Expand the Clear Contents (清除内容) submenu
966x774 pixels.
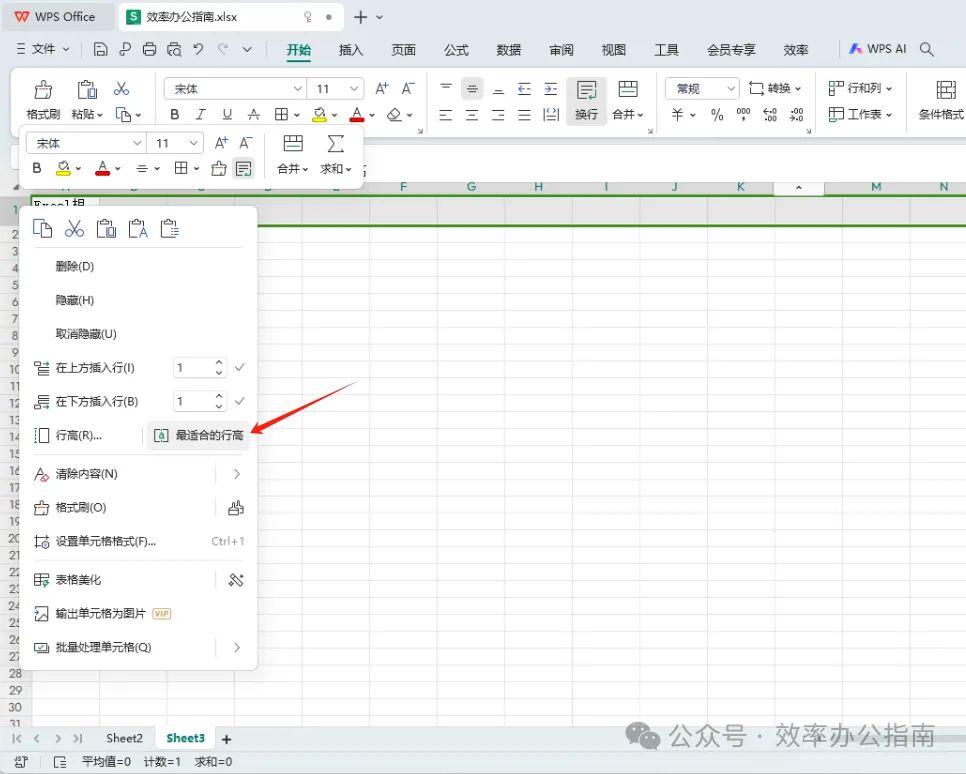tap(237, 474)
